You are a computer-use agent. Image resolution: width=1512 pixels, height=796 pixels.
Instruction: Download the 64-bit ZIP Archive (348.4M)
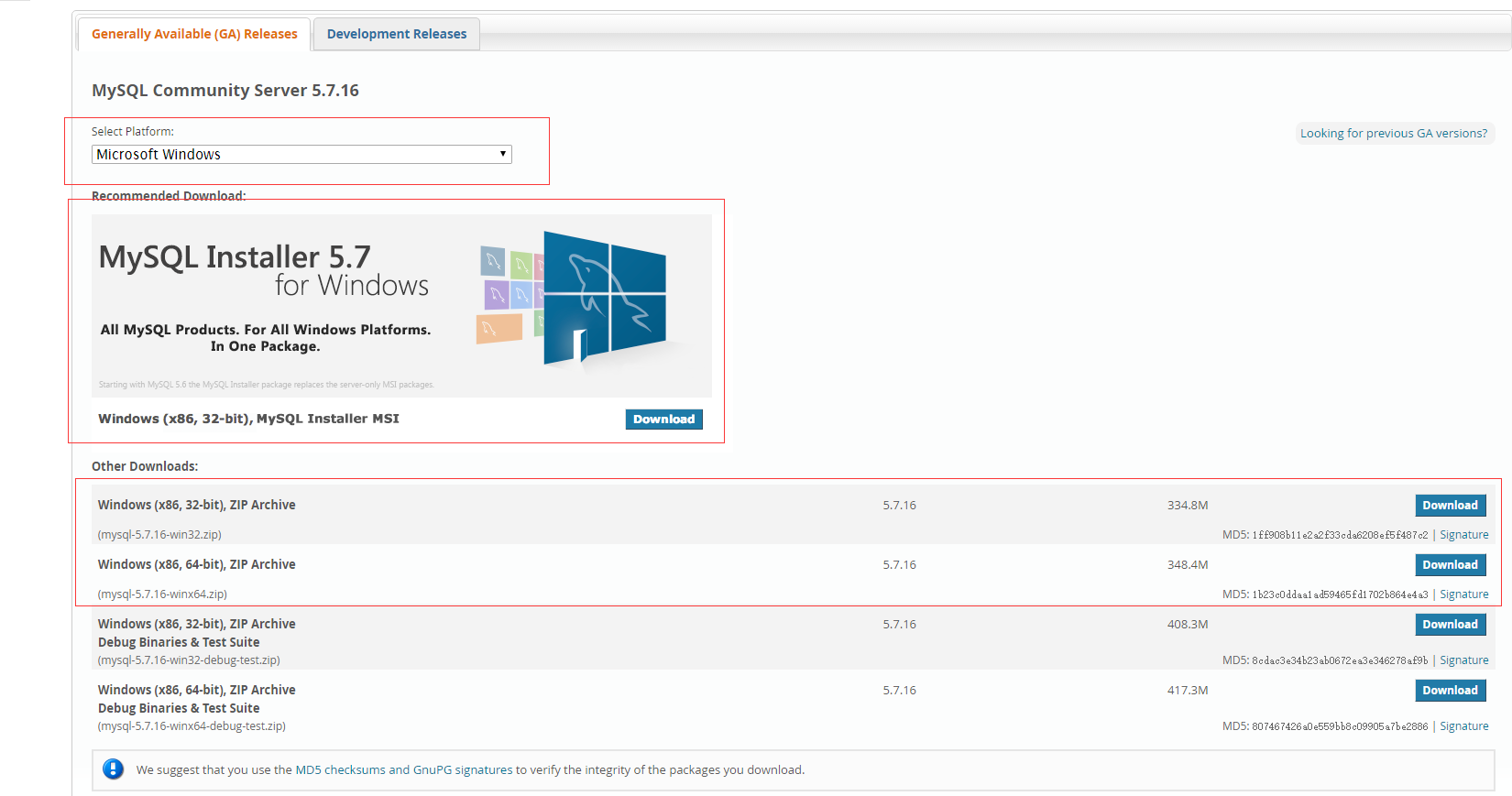(x=1450, y=564)
